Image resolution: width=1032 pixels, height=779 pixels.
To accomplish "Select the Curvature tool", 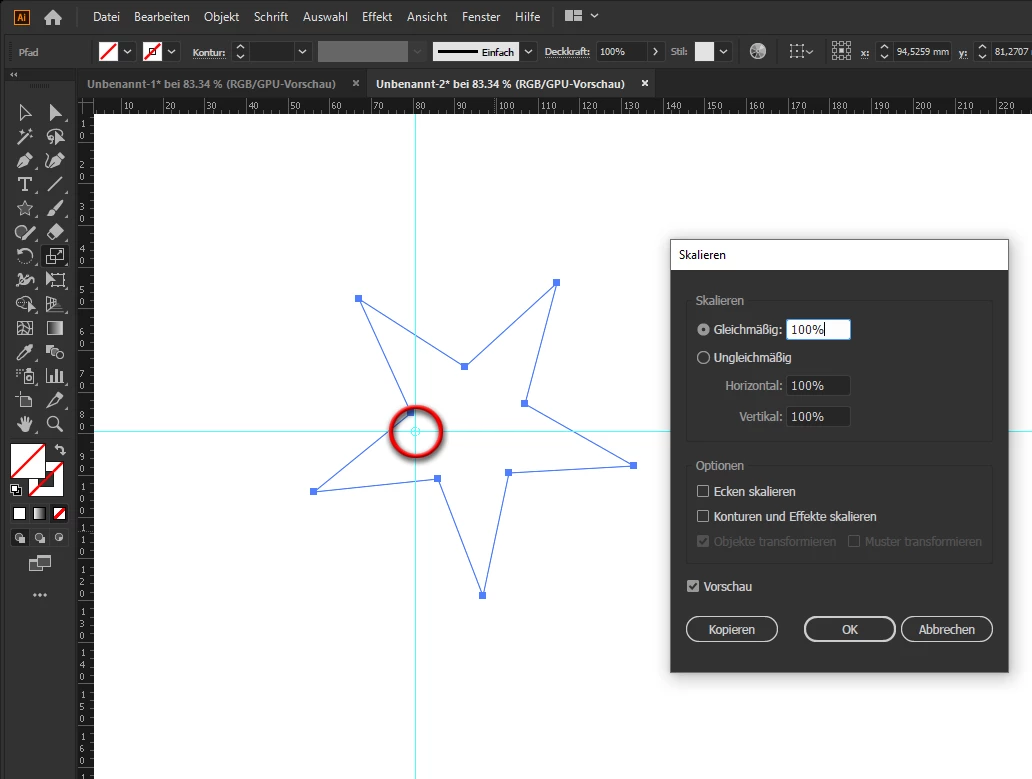I will point(55,161).
